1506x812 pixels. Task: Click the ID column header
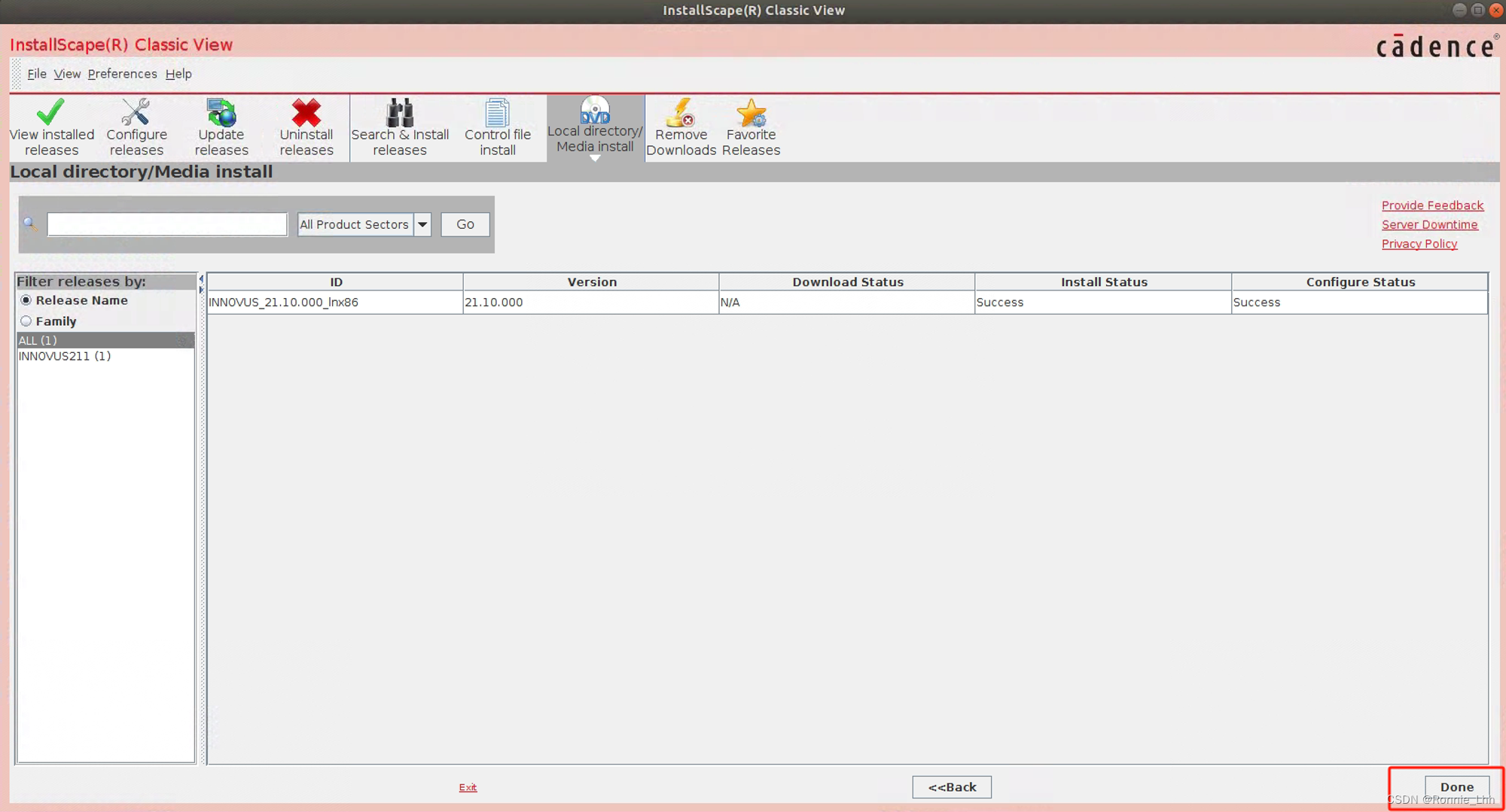pos(336,282)
